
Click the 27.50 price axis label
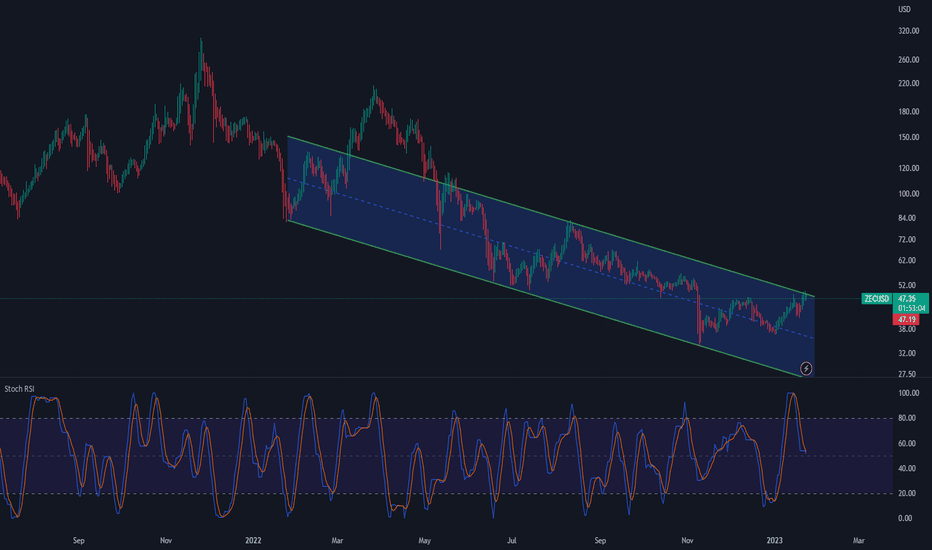906,375
